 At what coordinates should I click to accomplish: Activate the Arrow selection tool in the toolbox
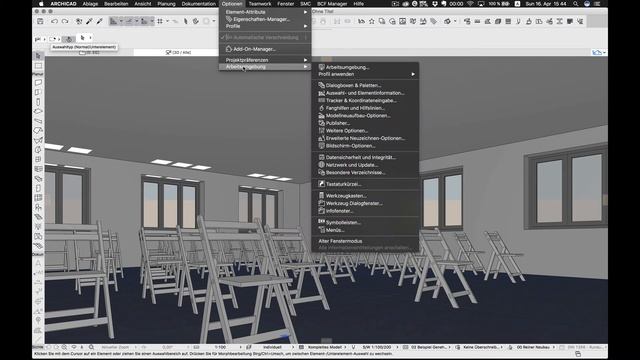pos(38,56)
